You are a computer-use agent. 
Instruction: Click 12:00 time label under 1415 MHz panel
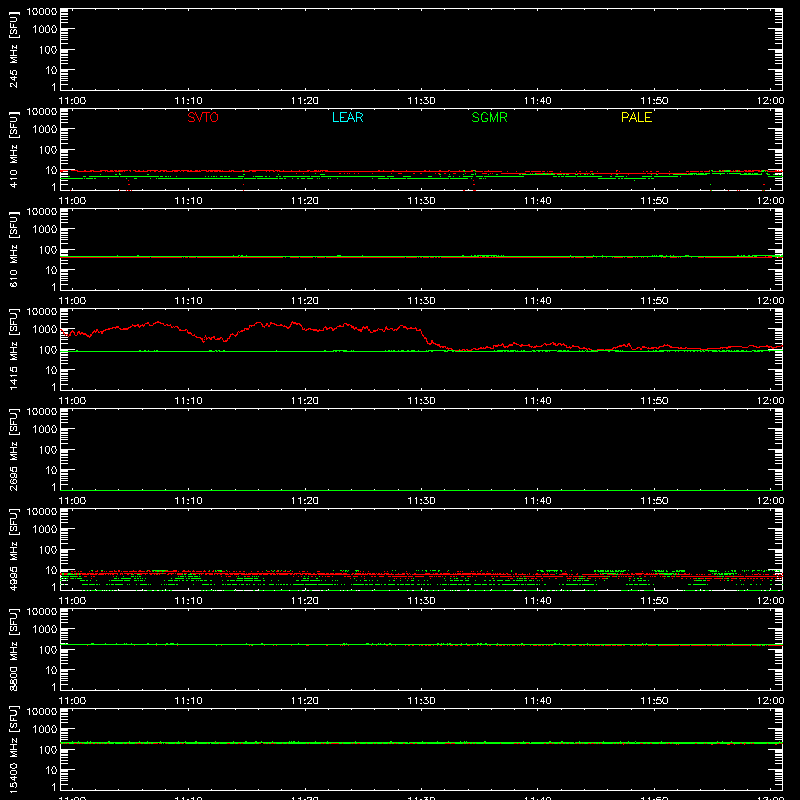pyautogui.click(x=770, y=401)
